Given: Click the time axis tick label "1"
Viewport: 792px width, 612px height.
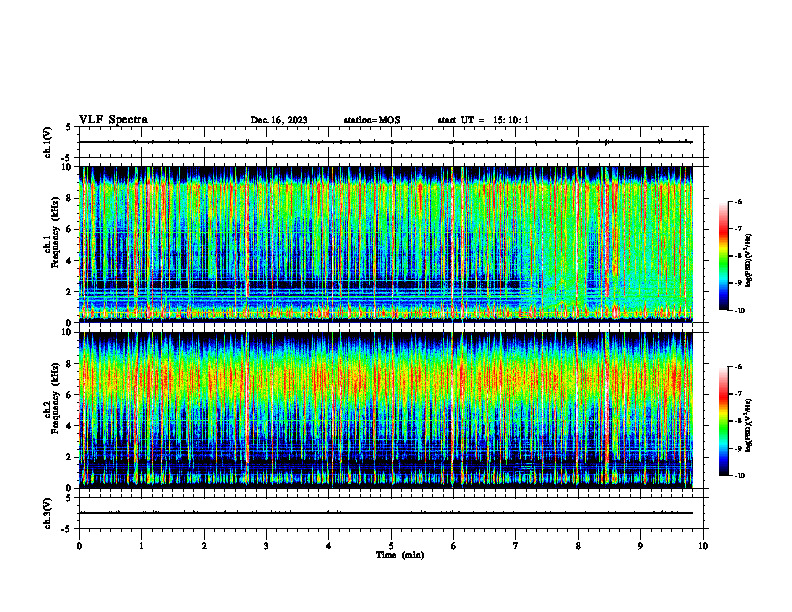Looking at the screenshot, I should point(141,546).
